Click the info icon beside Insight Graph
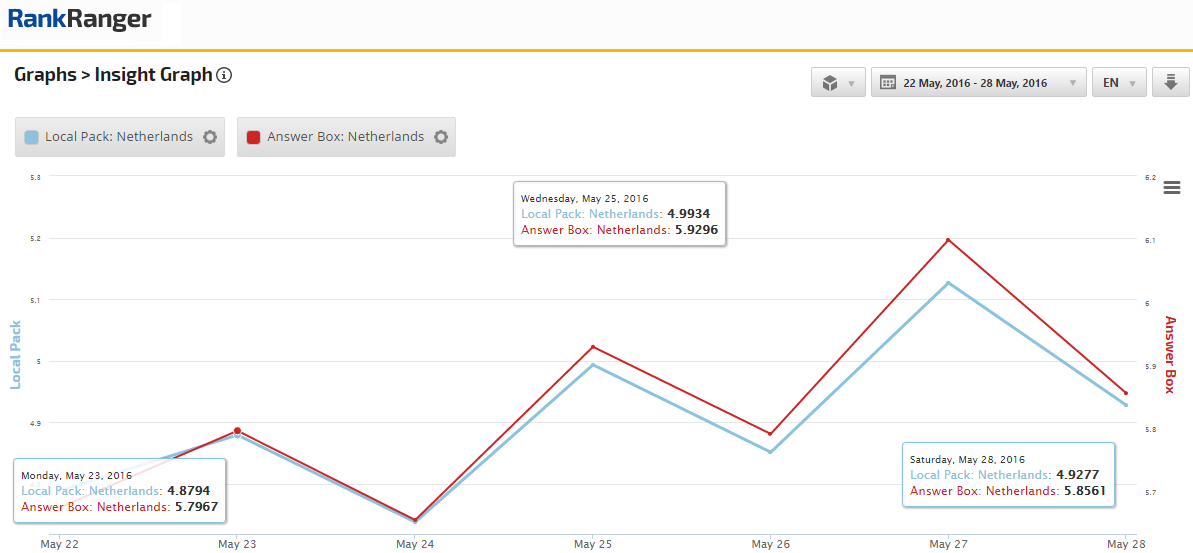Screen dimensions: 1193x553 [225, 75]
